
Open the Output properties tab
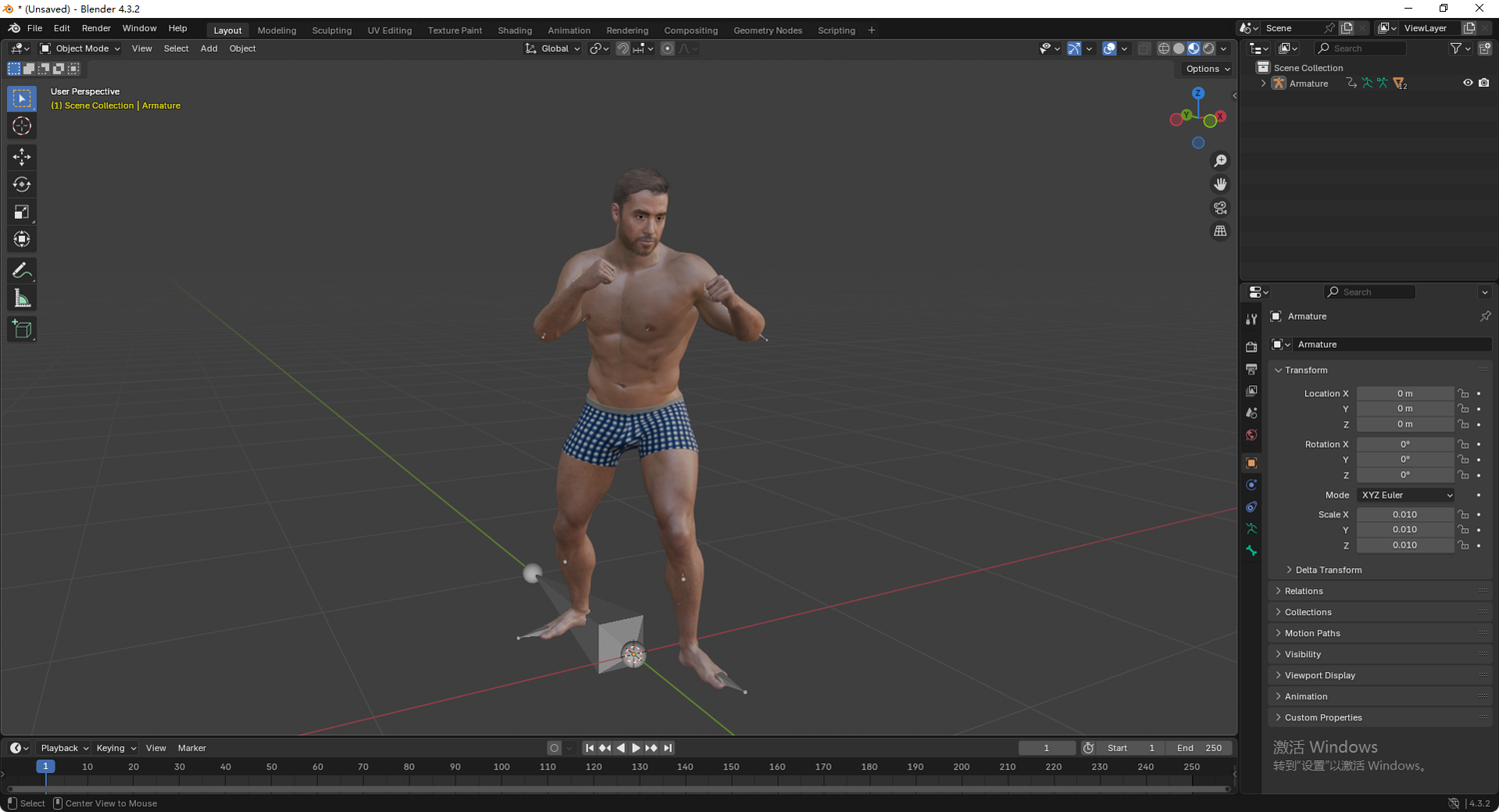(x=1251, y=369)
